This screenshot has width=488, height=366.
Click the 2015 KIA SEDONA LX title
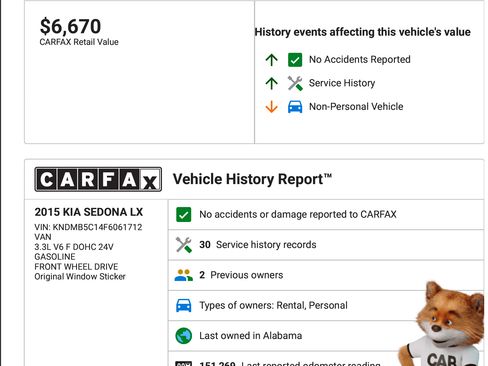coord(89,212)
